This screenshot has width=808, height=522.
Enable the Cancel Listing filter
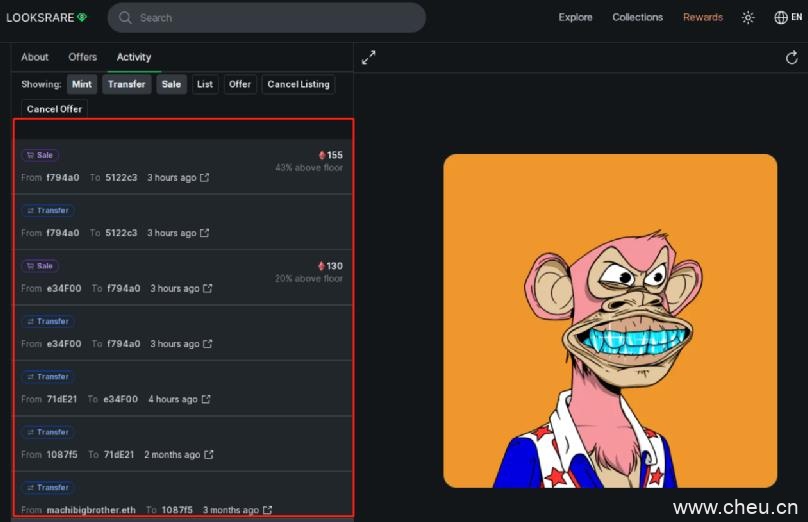click(x=298, y=85)
